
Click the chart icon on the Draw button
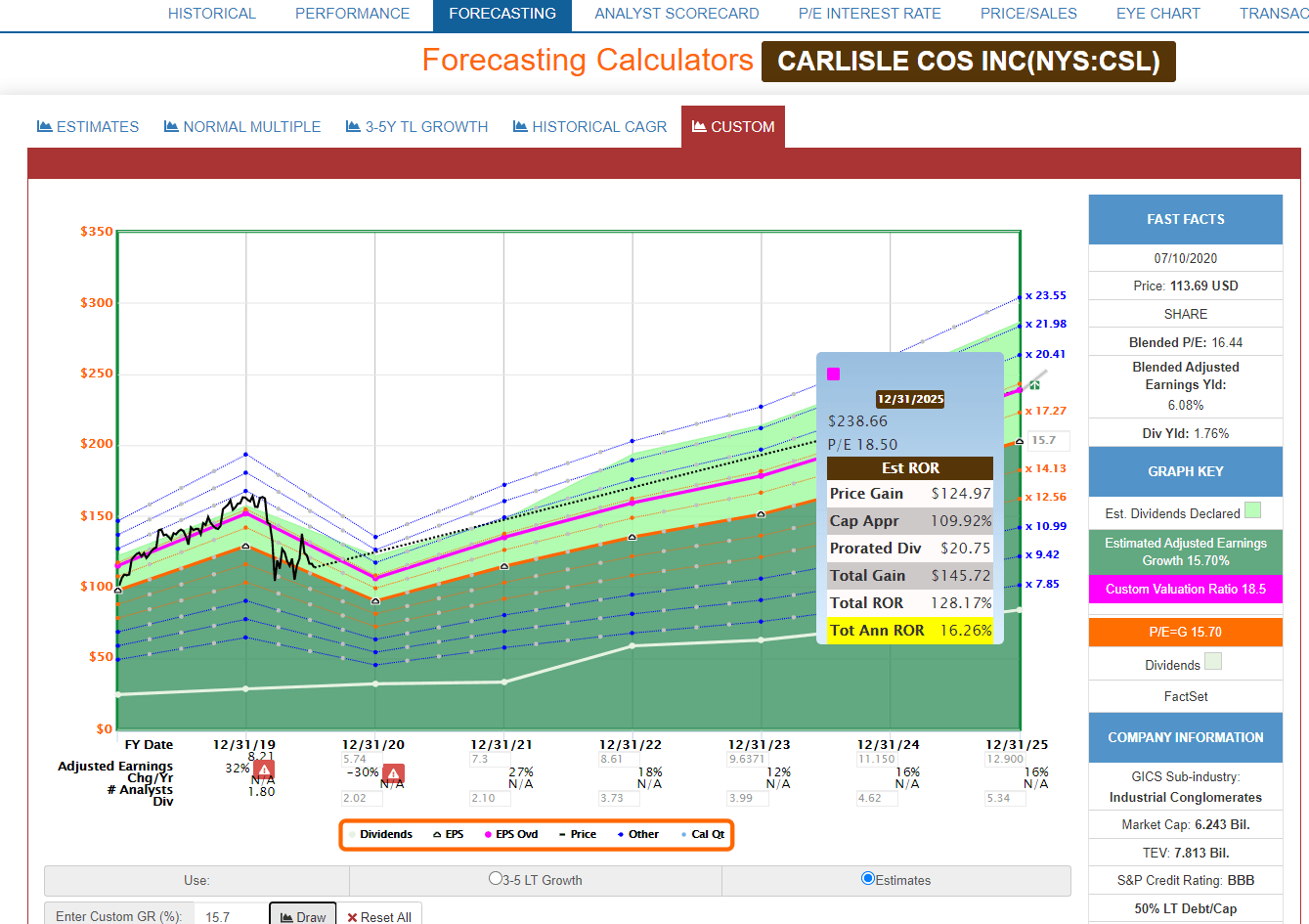click(286, 917)
